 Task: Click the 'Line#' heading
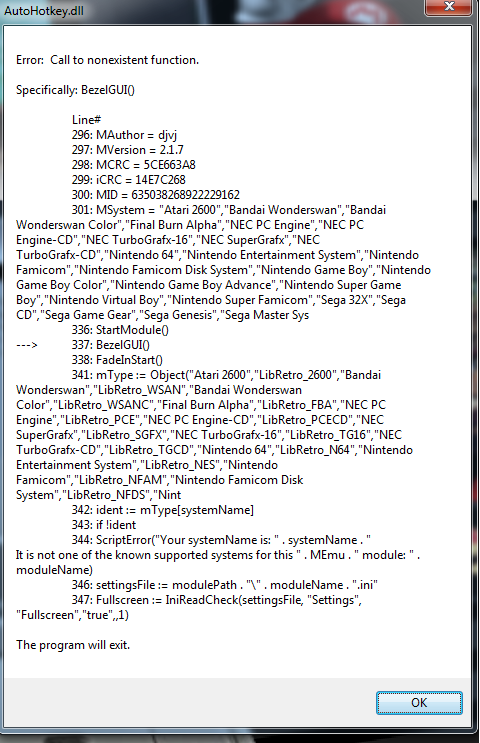86,120
